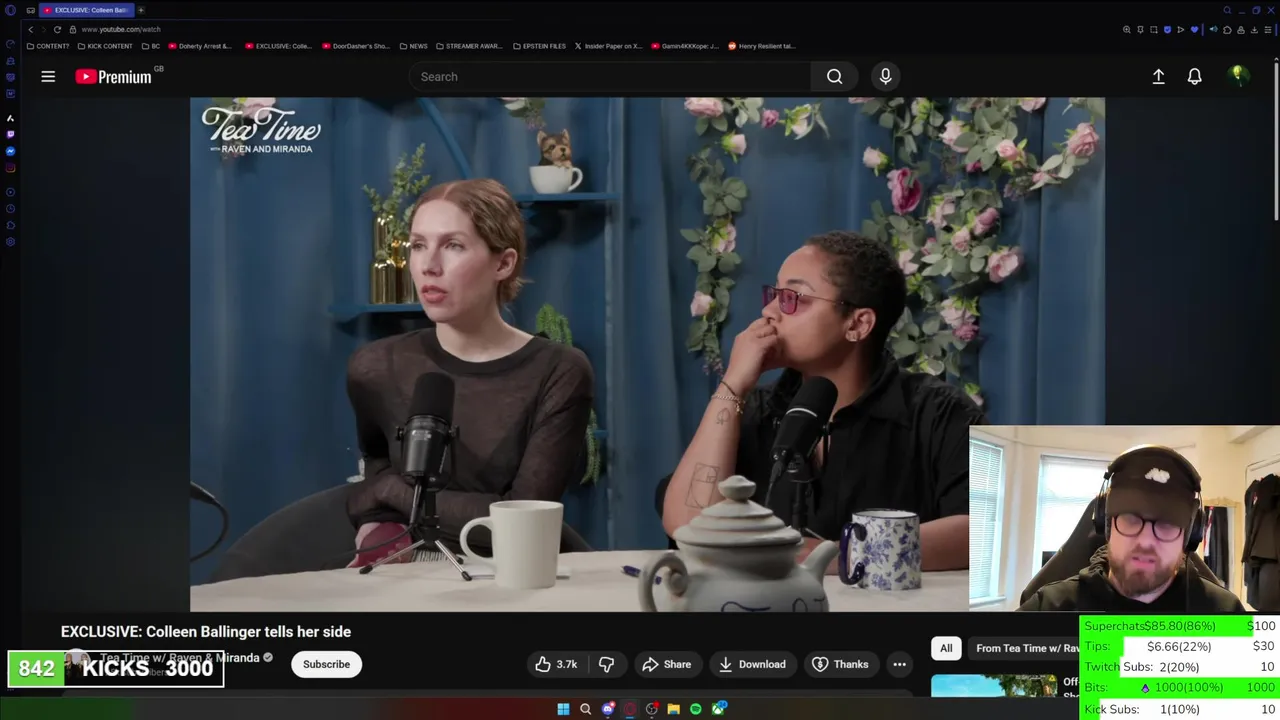Click the magnifier search button

click(x=834, y=76)
